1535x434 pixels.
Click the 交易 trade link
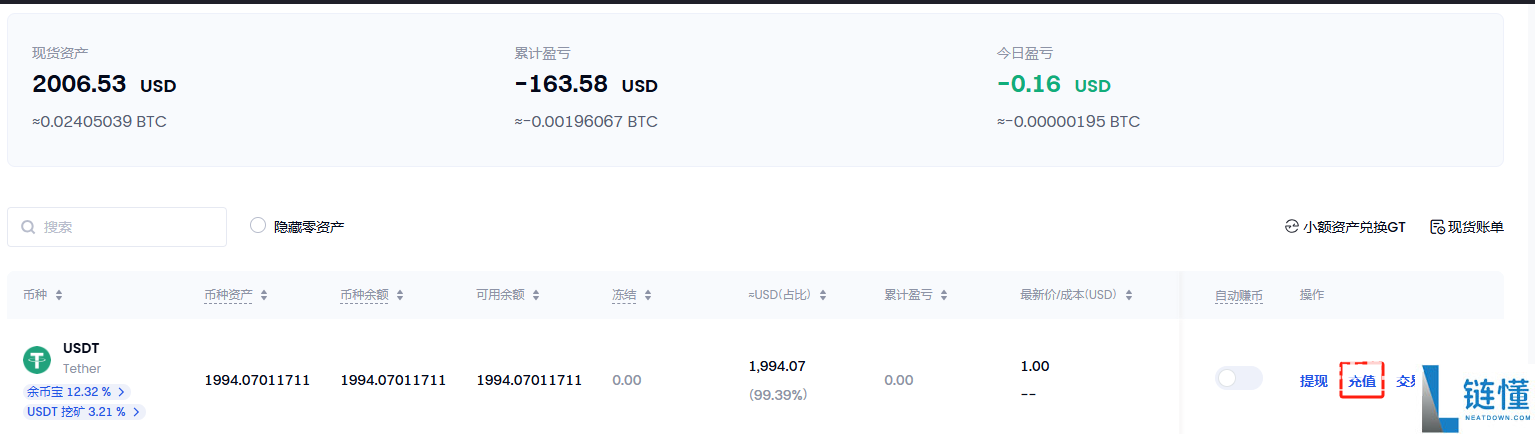pyautogui.click(x=1405, y=381)
